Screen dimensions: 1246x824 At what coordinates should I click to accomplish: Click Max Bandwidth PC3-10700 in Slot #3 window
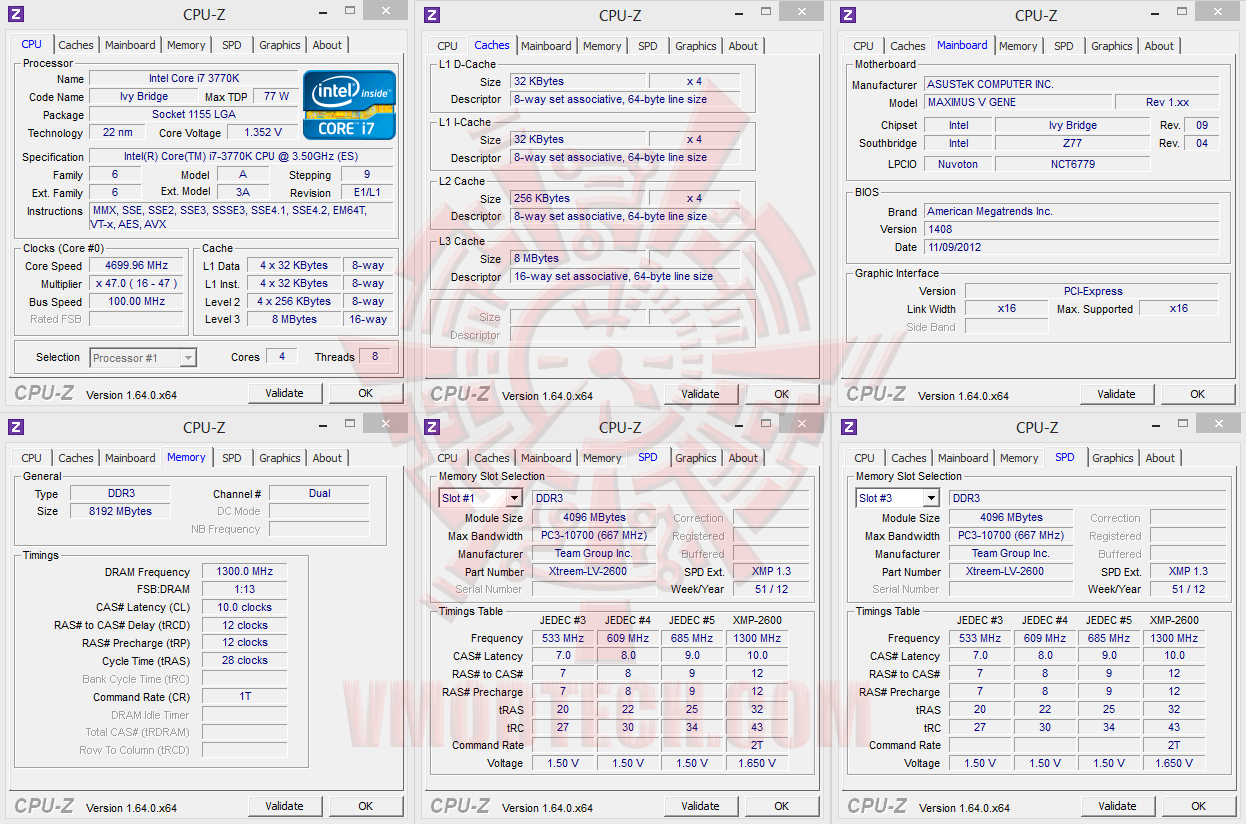[1011, 535]
